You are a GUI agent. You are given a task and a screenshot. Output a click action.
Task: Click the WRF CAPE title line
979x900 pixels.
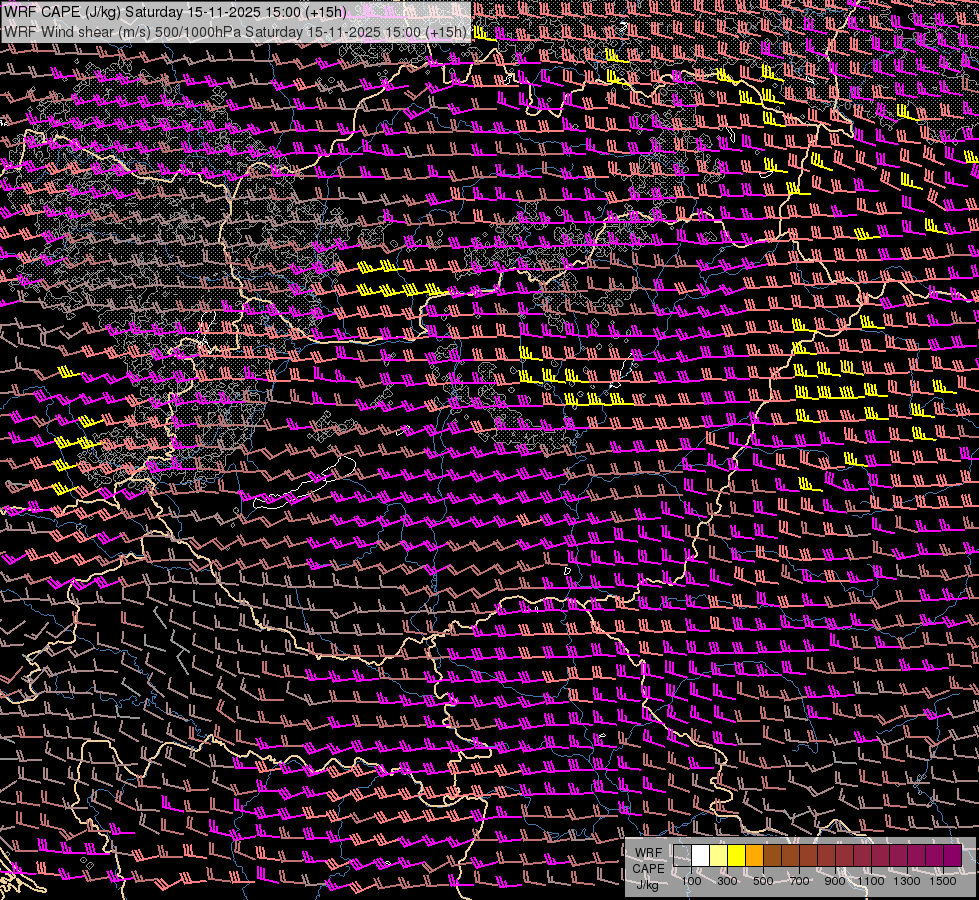click(176, 12)
